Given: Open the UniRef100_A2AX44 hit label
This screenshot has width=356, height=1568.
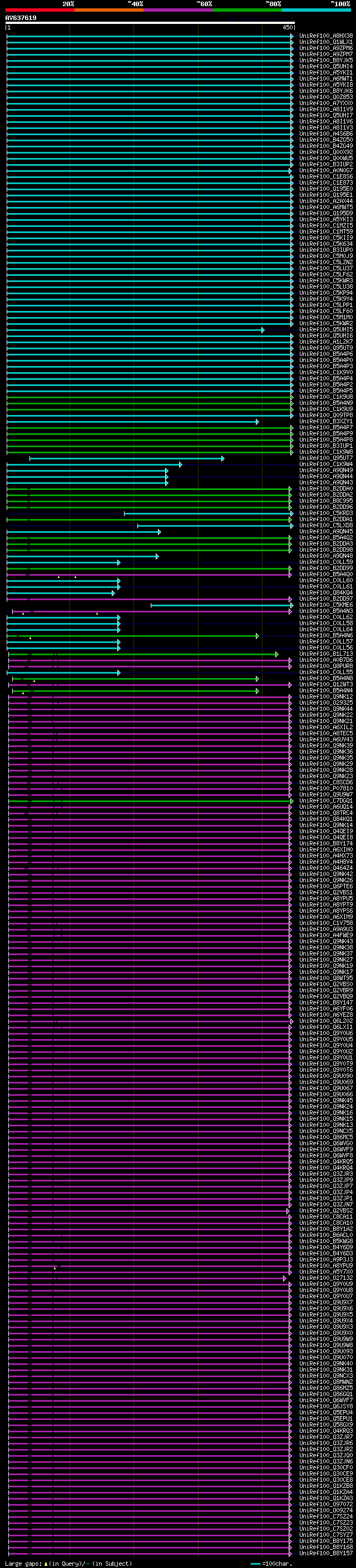Looking at the screenshot, I should (x=325, y=201).
